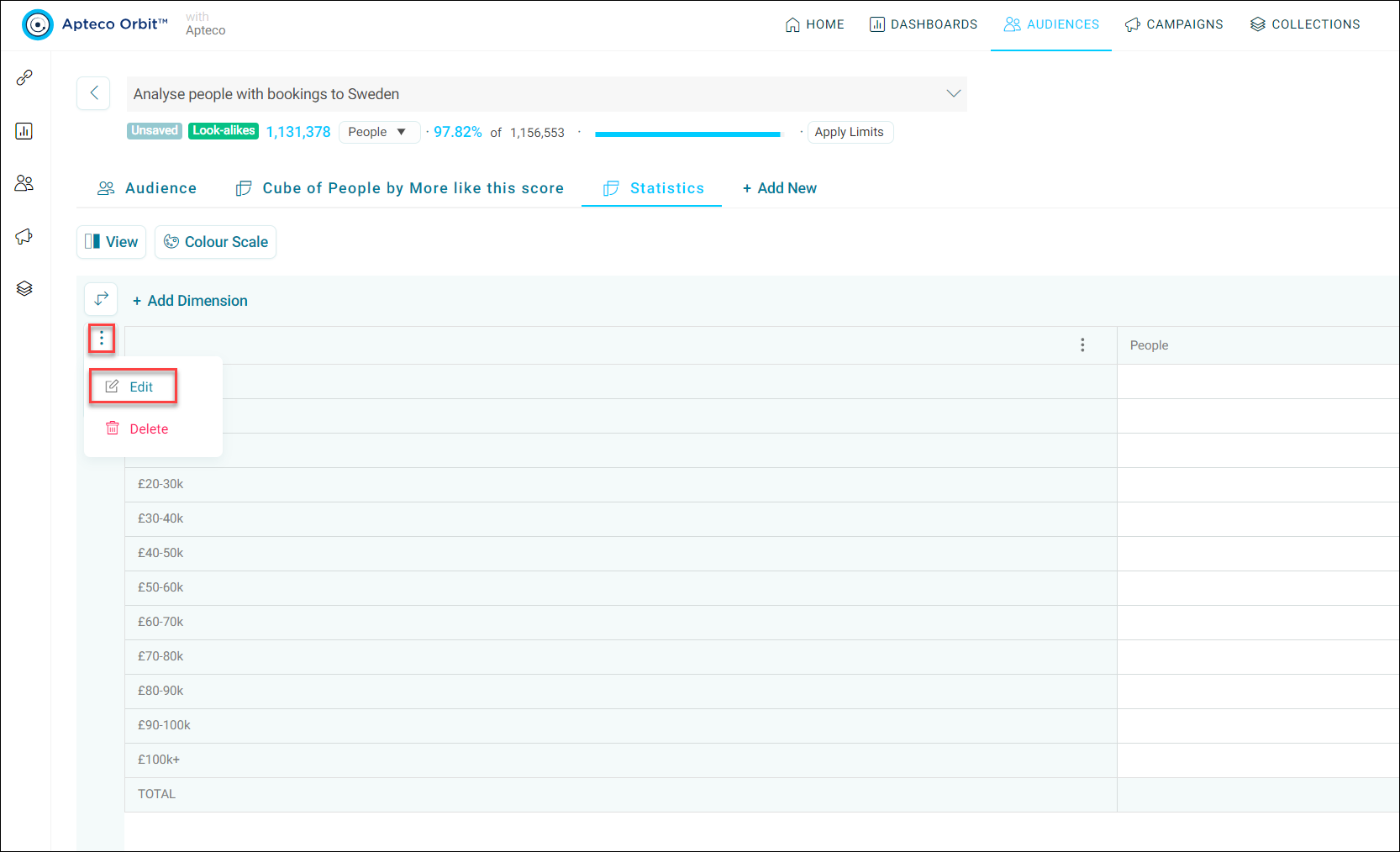Click the audience percentage progress bar
Image resolution: width=1400 pixels, height=852 pixels.
point(687,134)
